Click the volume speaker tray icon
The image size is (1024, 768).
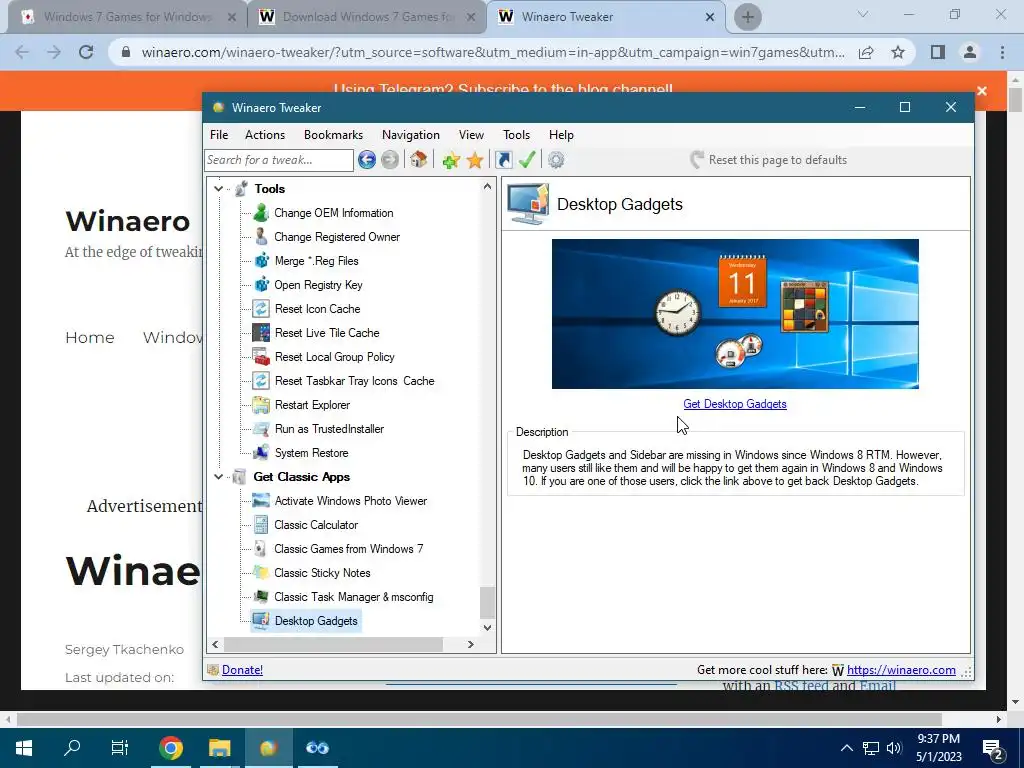tap(894, 748)
